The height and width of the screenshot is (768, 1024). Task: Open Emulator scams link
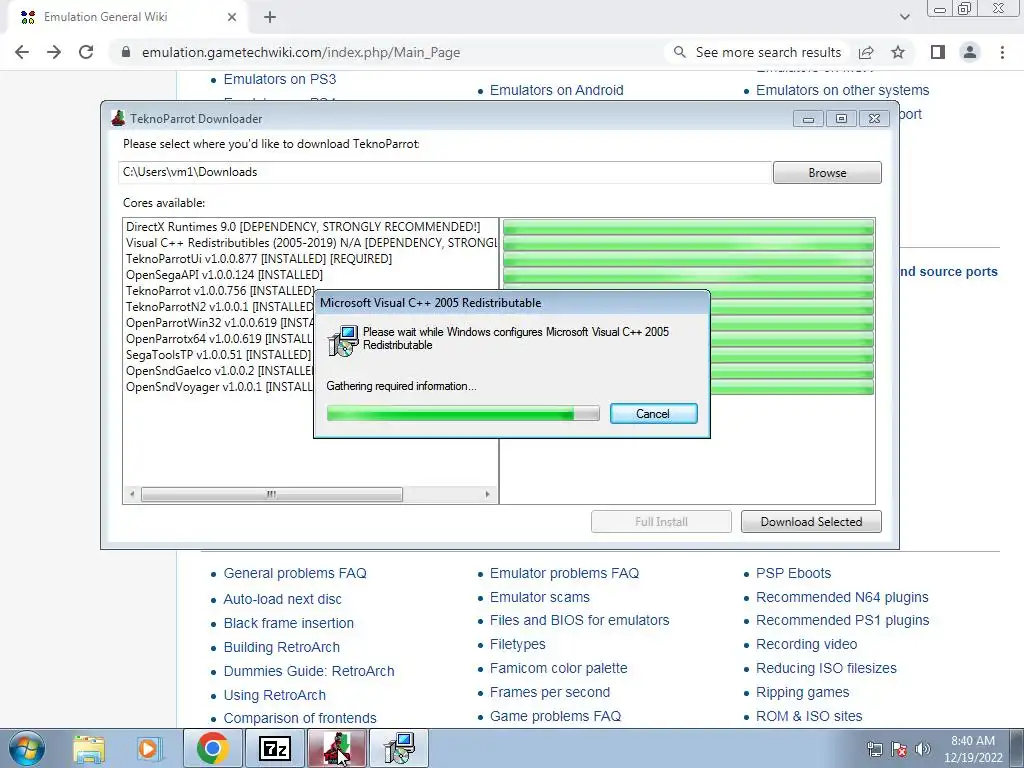coord(539,597)
